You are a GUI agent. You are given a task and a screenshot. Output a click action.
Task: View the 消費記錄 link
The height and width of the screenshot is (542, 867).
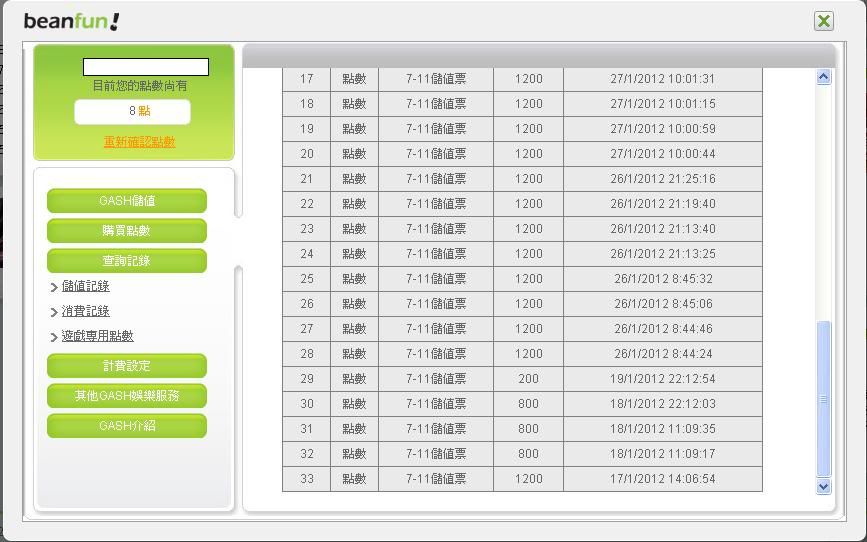[x=86, y=311]
